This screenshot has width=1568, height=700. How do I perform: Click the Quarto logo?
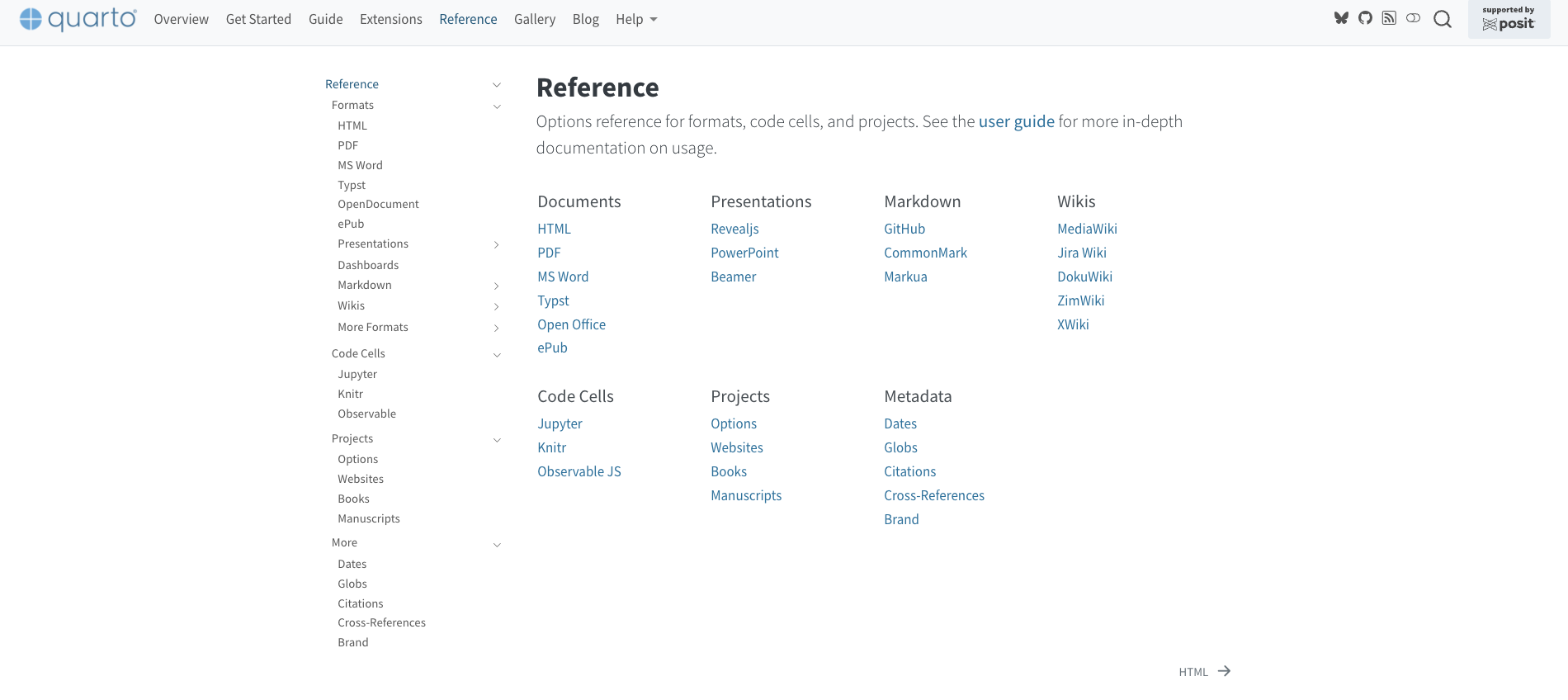pyautogui.click(x=78, y=19)
